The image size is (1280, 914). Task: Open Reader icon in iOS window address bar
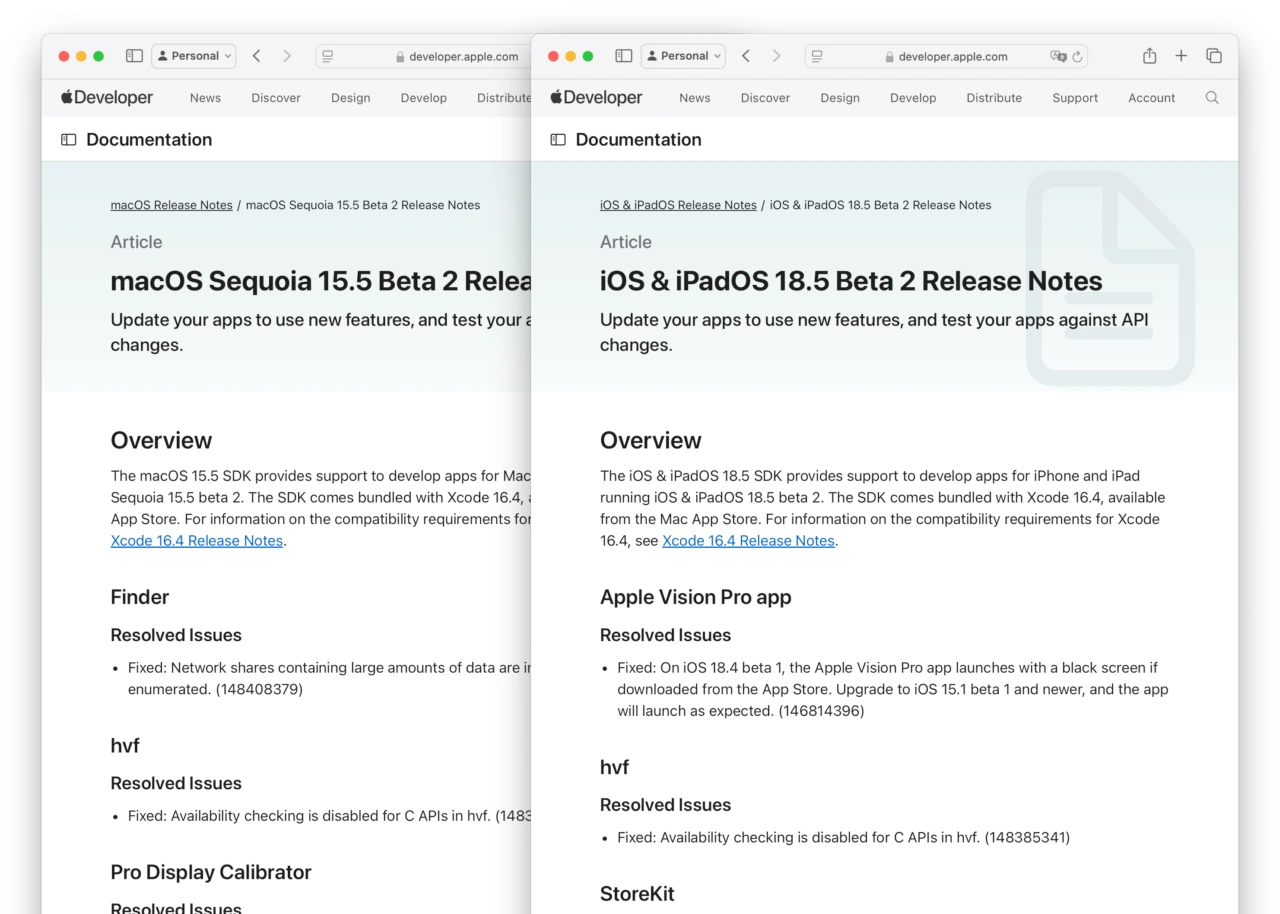pyautogui.click(x=817, y=57)
